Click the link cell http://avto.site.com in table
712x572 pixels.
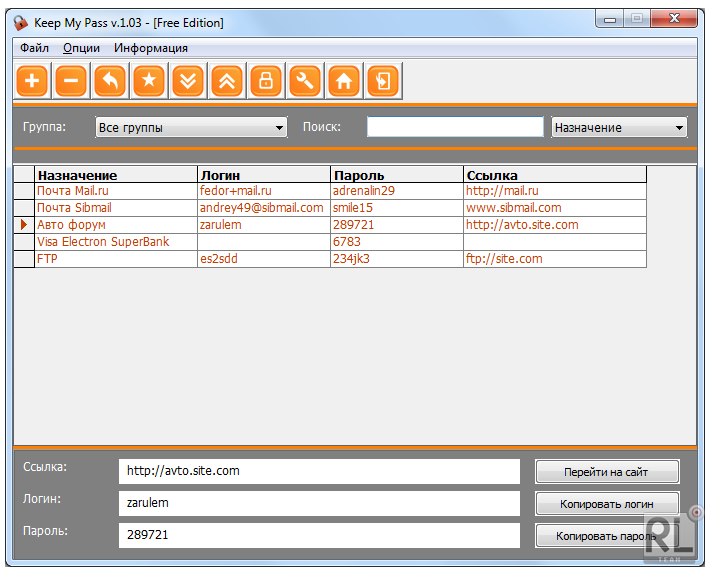point(555,225)
